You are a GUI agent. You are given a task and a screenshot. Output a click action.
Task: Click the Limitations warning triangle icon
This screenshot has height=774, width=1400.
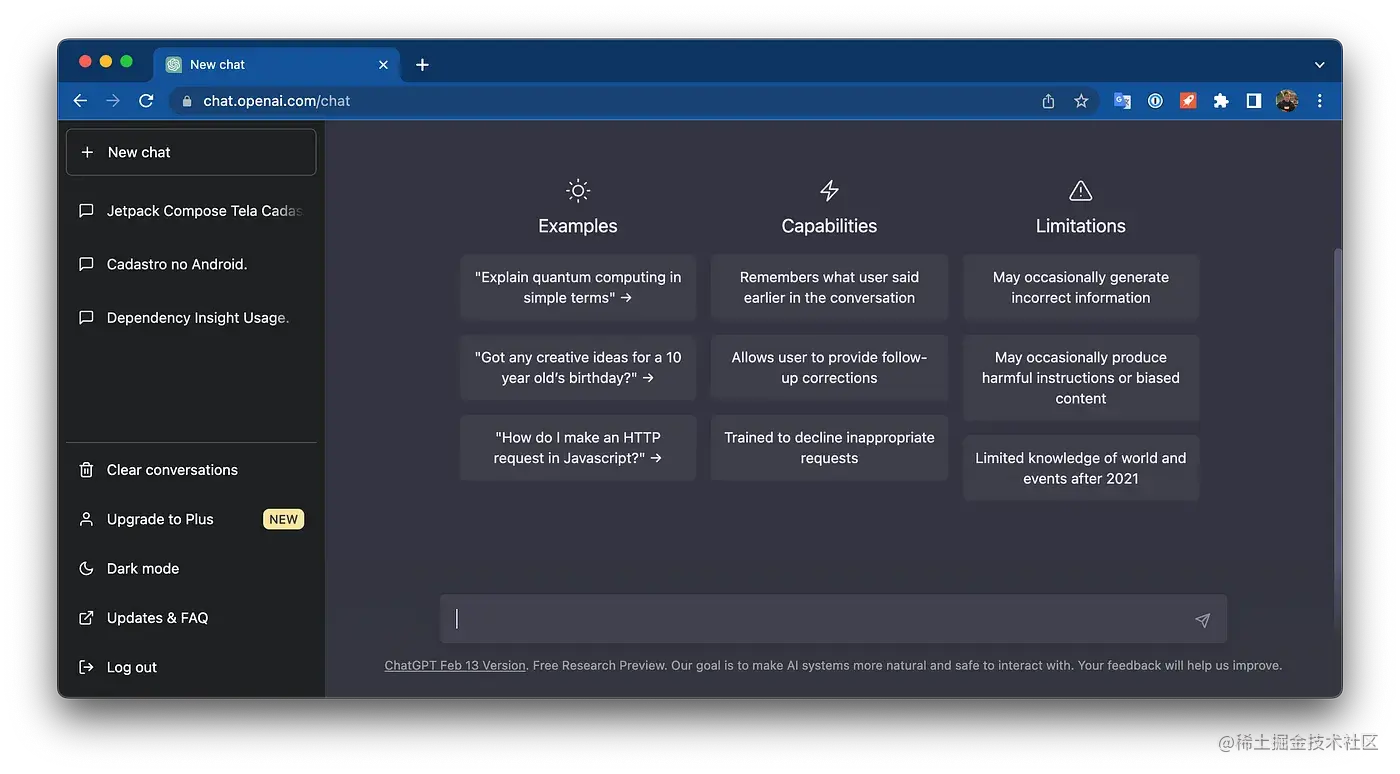point(1080,190)
